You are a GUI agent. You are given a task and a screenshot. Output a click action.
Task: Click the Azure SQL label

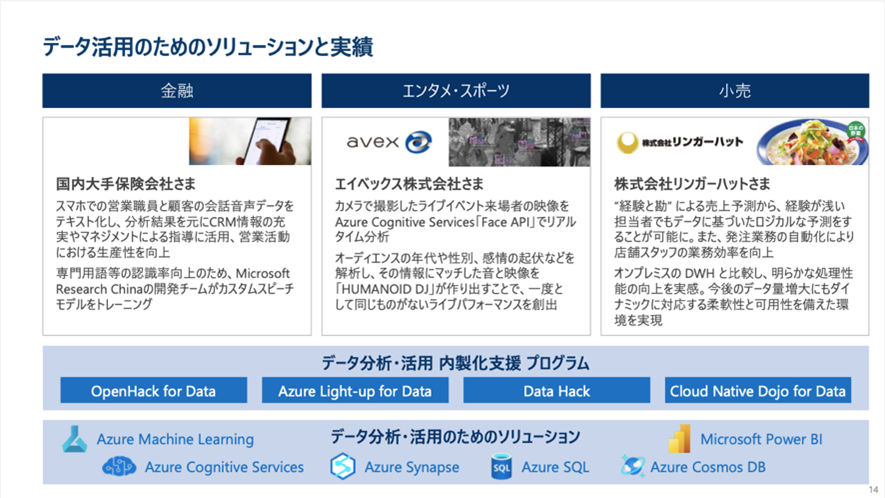(555, 467)
